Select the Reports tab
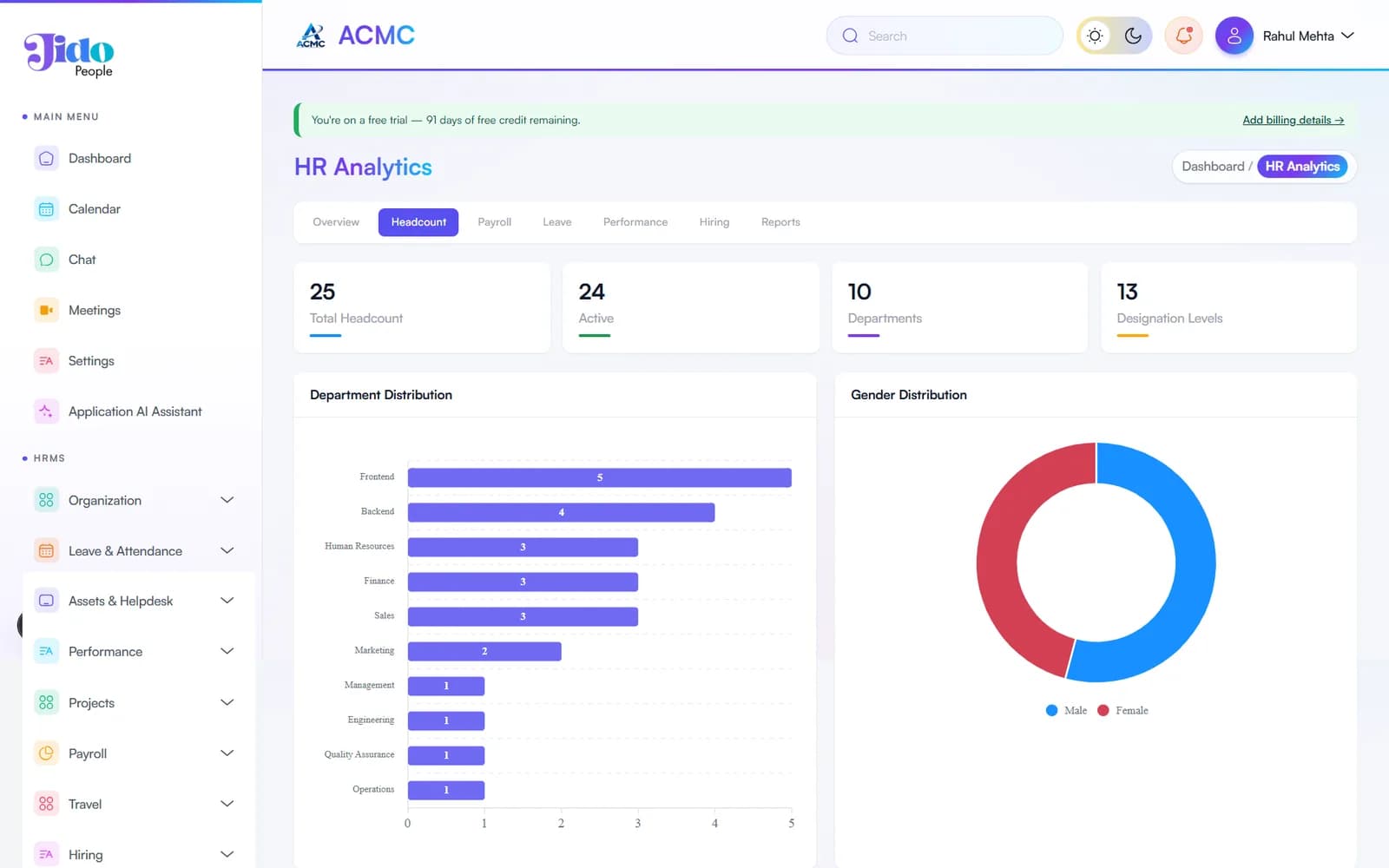The height and width of the screenshot is (868, 1389). [780, 222]
